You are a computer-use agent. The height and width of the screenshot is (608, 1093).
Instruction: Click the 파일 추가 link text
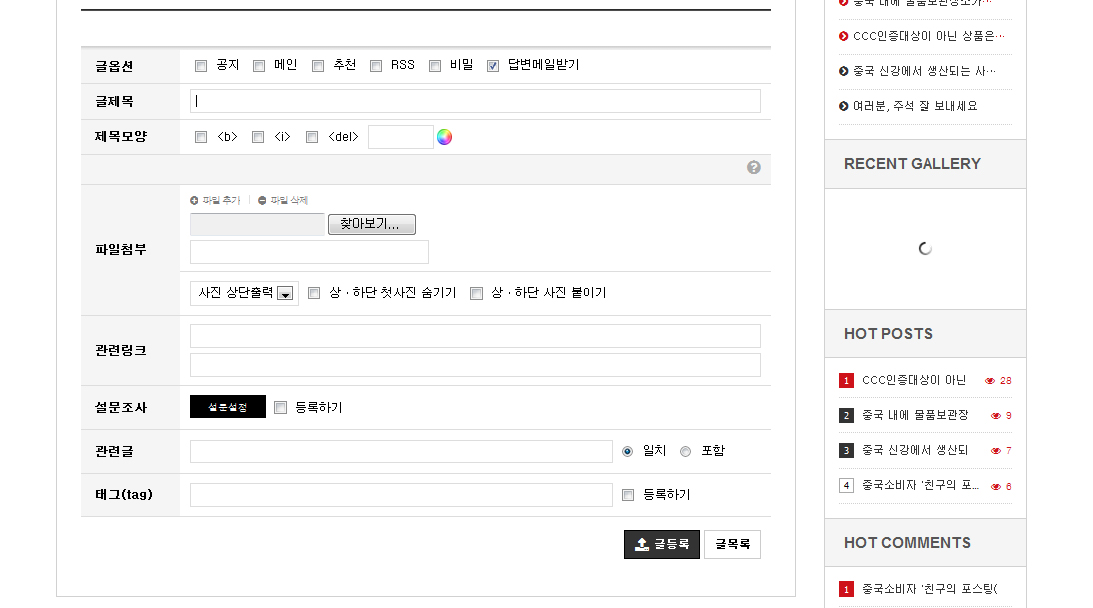pos(222,201)
